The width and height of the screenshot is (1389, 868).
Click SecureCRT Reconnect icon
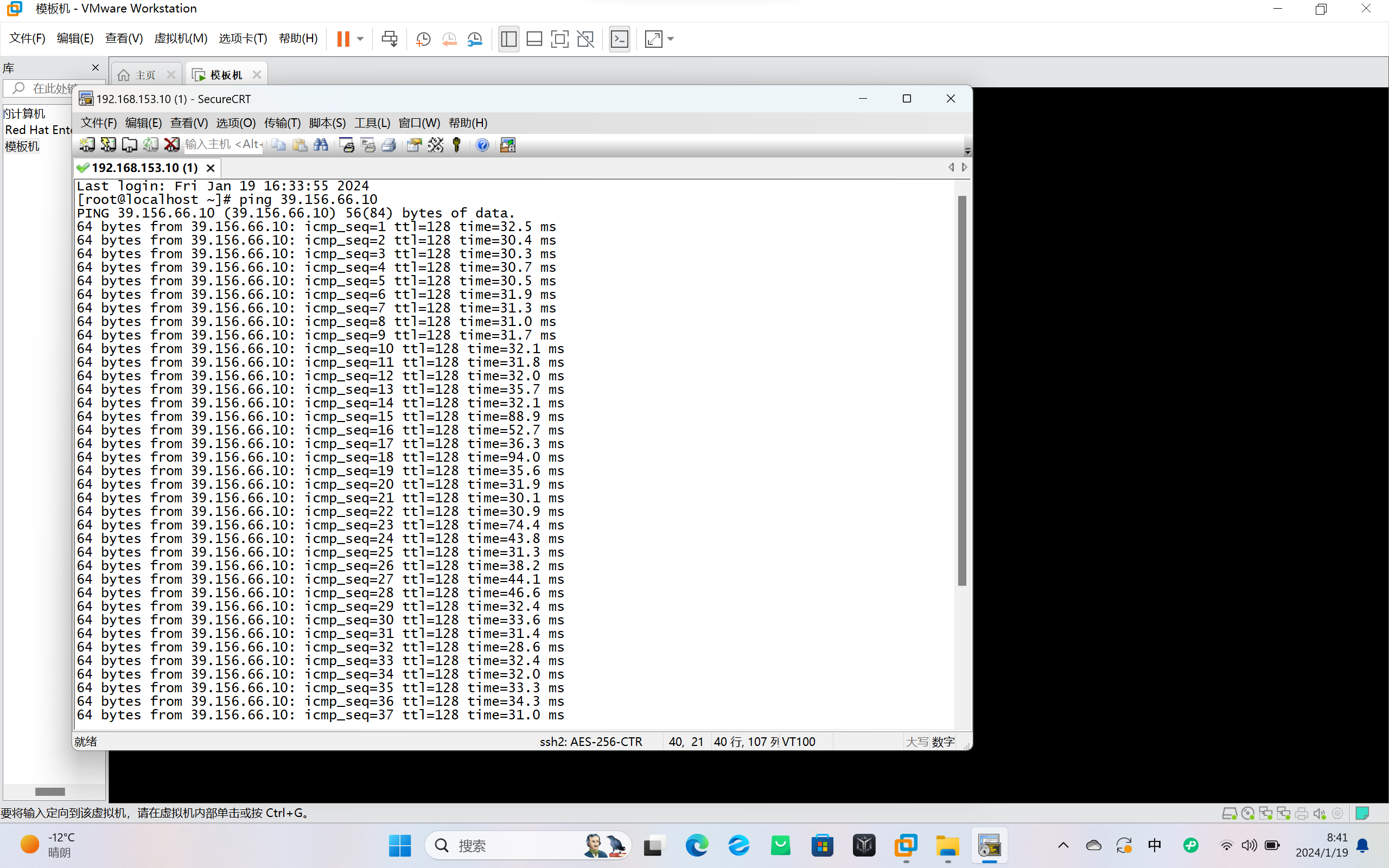(150, 145)
